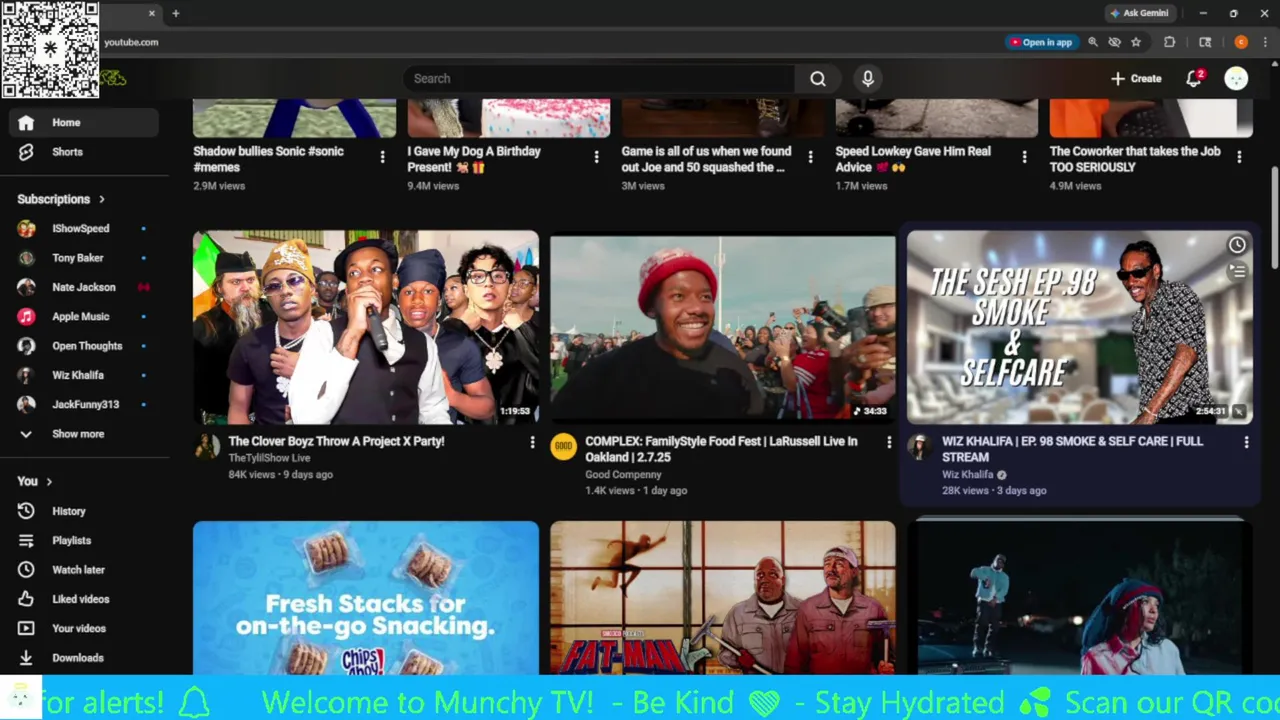Open options for The Coworker short

(1239, 157)
